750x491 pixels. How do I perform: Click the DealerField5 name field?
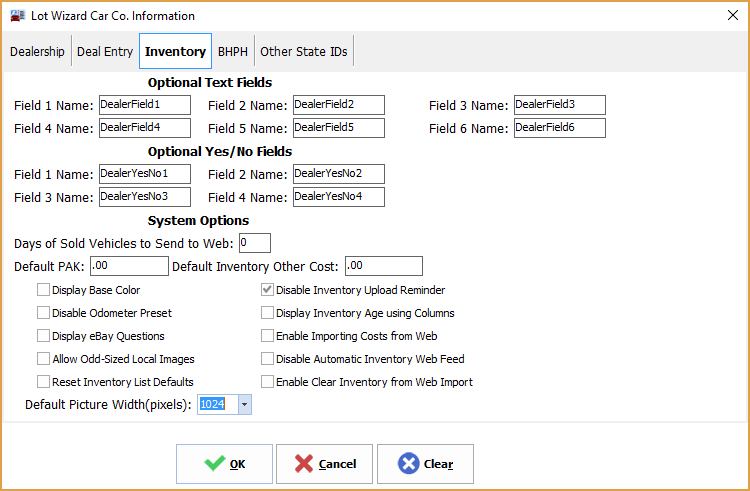click(339, 128)
